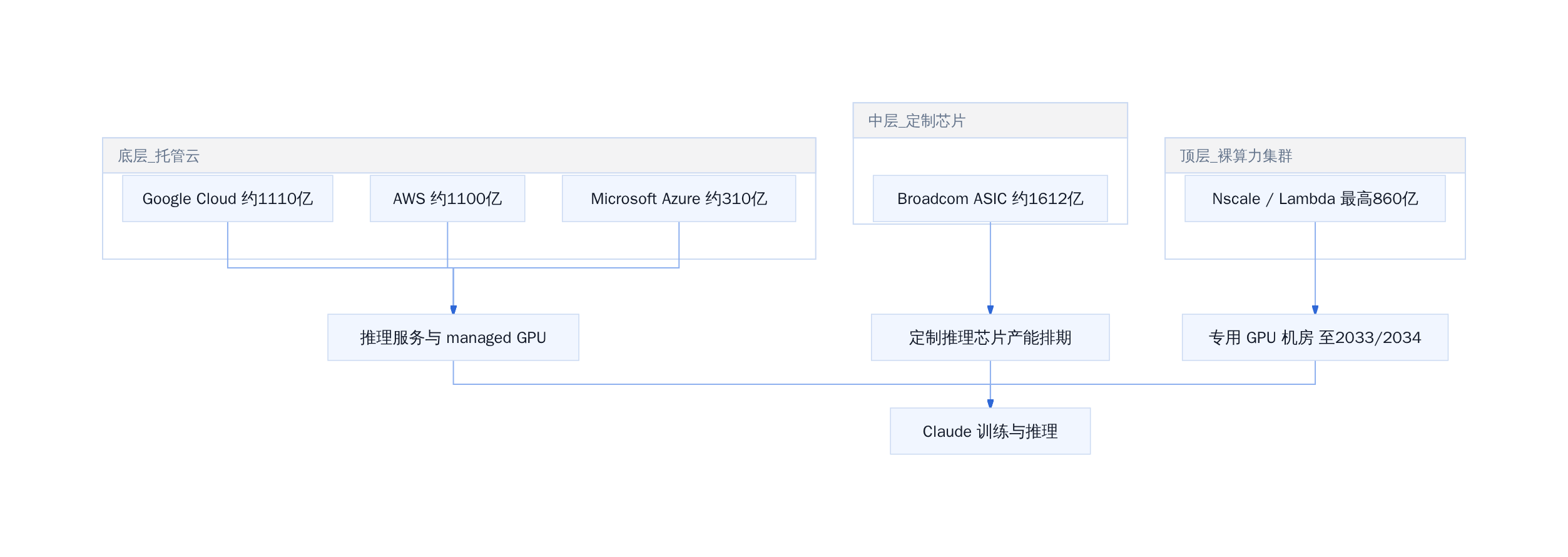Select the AWS 约1100亿 node
This screenshot has width=1568, height=557.
click(447, 198)
